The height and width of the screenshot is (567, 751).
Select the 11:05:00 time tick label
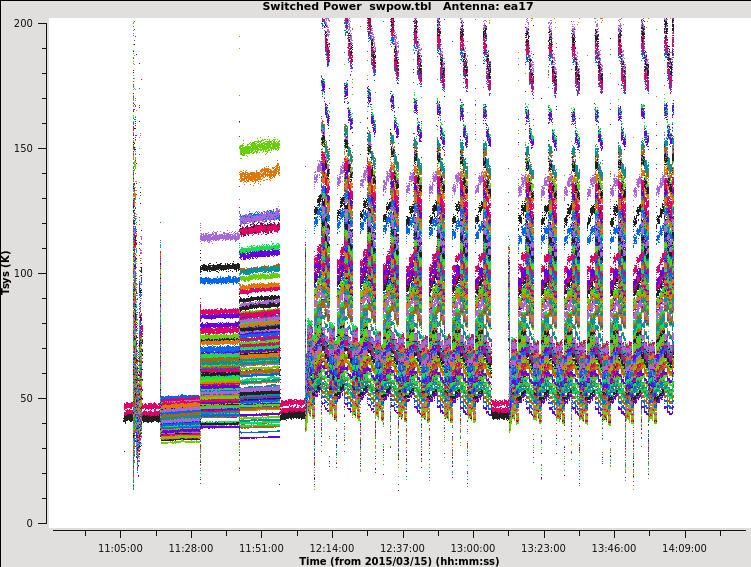point(120,548)
